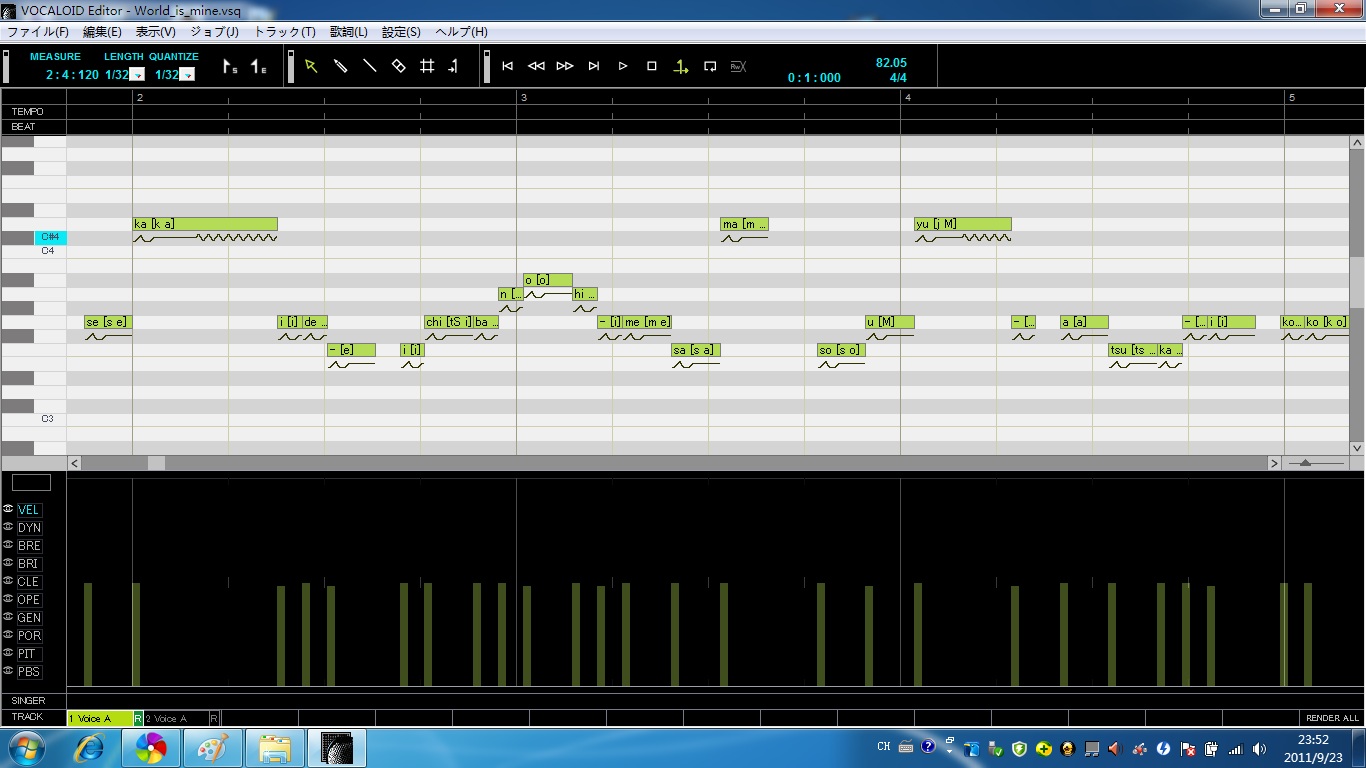
Task: Toggle the eye icon beside BRI
Action: pos(8,563)
